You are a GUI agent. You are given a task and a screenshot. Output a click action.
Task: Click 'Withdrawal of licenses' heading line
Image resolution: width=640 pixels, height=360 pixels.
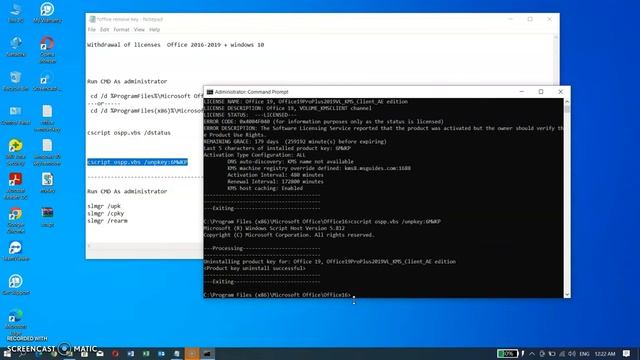tap(176, 45)
